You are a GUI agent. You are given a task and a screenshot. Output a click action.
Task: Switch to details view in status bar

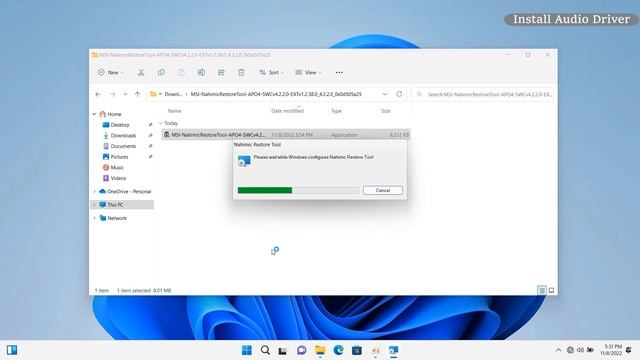(542, 291)
